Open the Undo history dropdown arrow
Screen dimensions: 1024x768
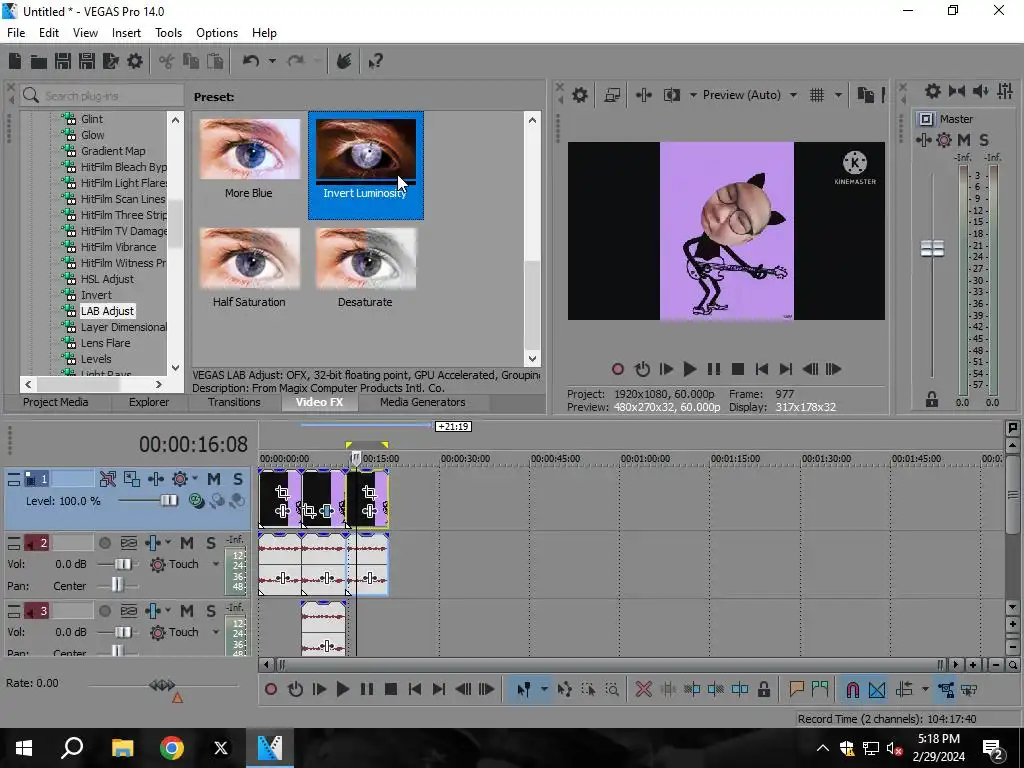pyautogui.click(x=272, y=61)
